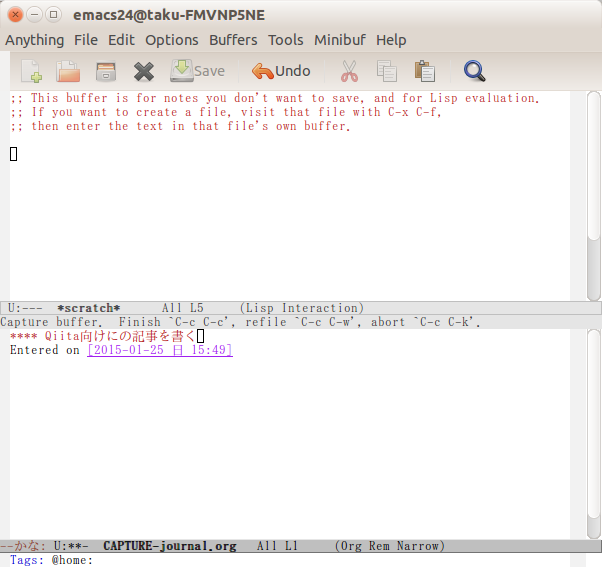Click the *scratch* buffer name in mode line

pos(89,308)
